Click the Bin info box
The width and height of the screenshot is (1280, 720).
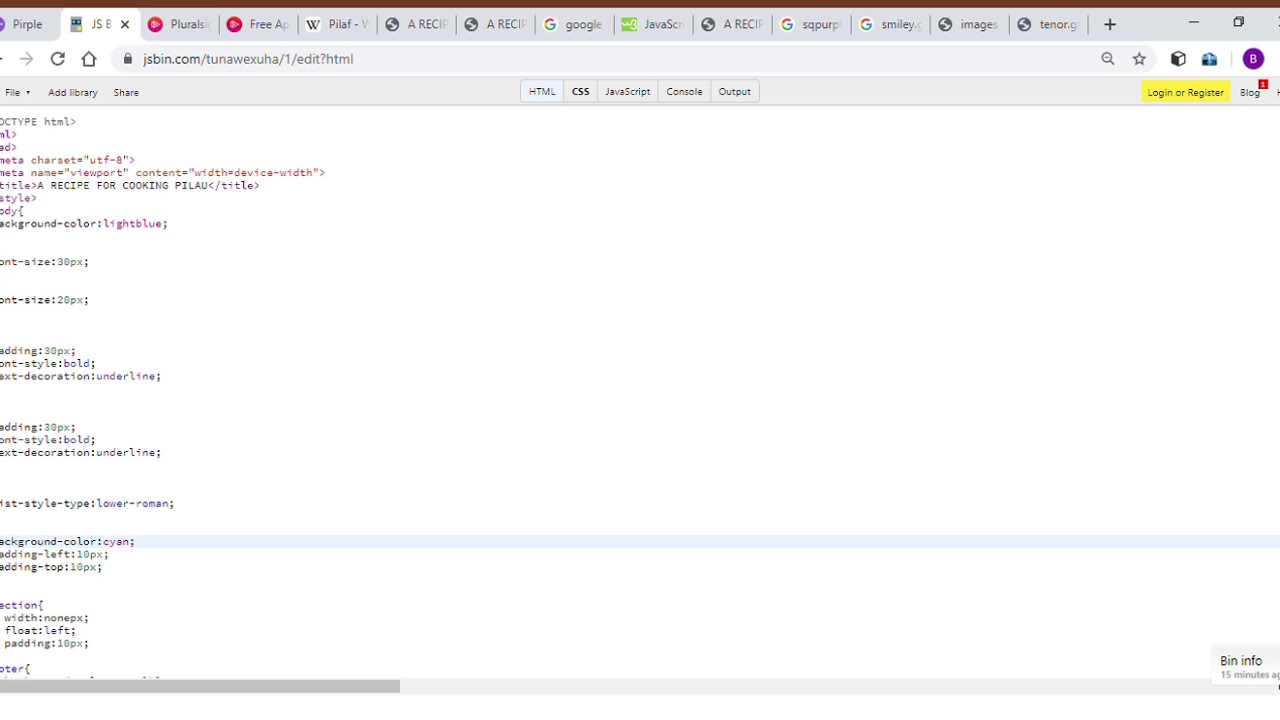(x=1245, y=666)
